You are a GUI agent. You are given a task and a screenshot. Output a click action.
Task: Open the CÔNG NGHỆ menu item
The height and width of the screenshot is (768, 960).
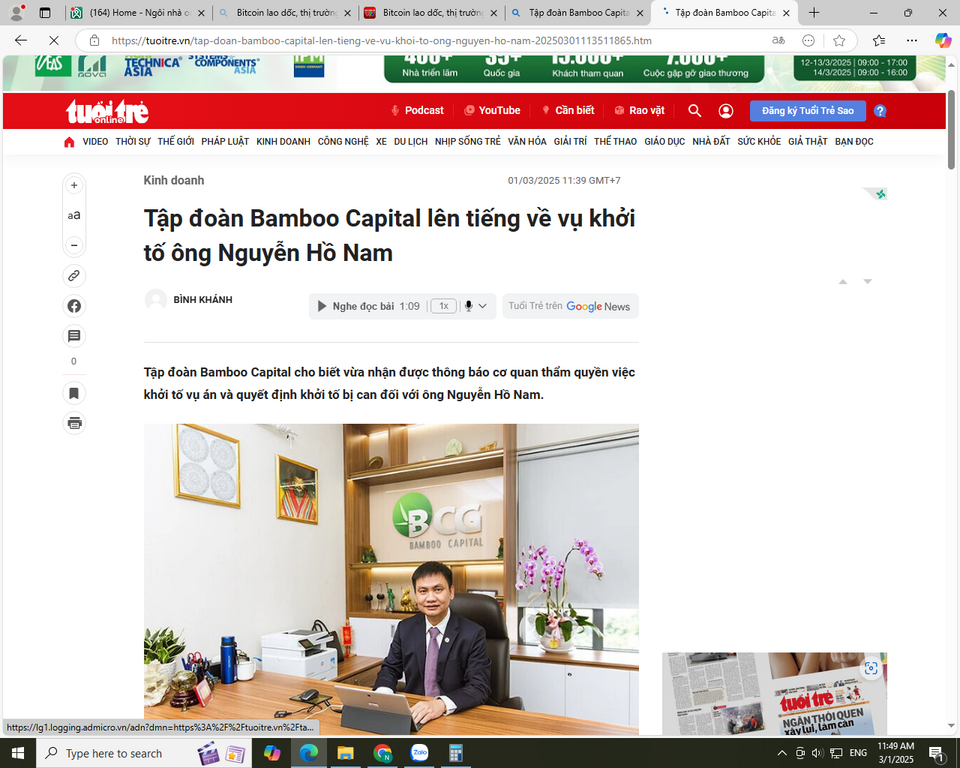tap(343, 142)
